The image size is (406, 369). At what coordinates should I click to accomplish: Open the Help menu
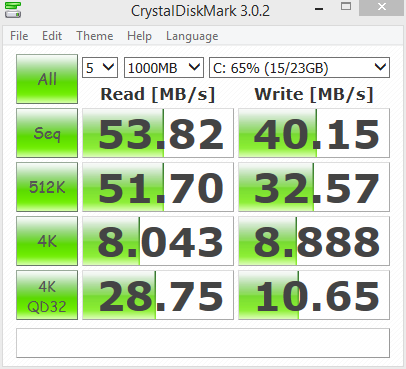pyautogui.click(x=139, y=36)
